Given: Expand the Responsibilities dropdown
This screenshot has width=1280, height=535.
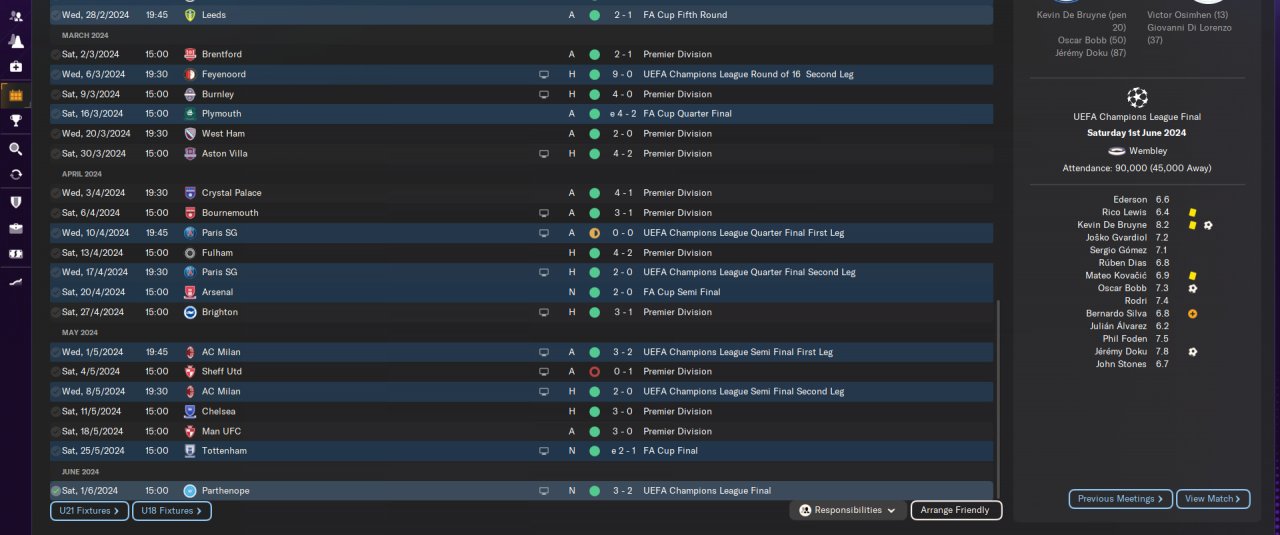Looking at the screenshot, I should coord(847,510).
